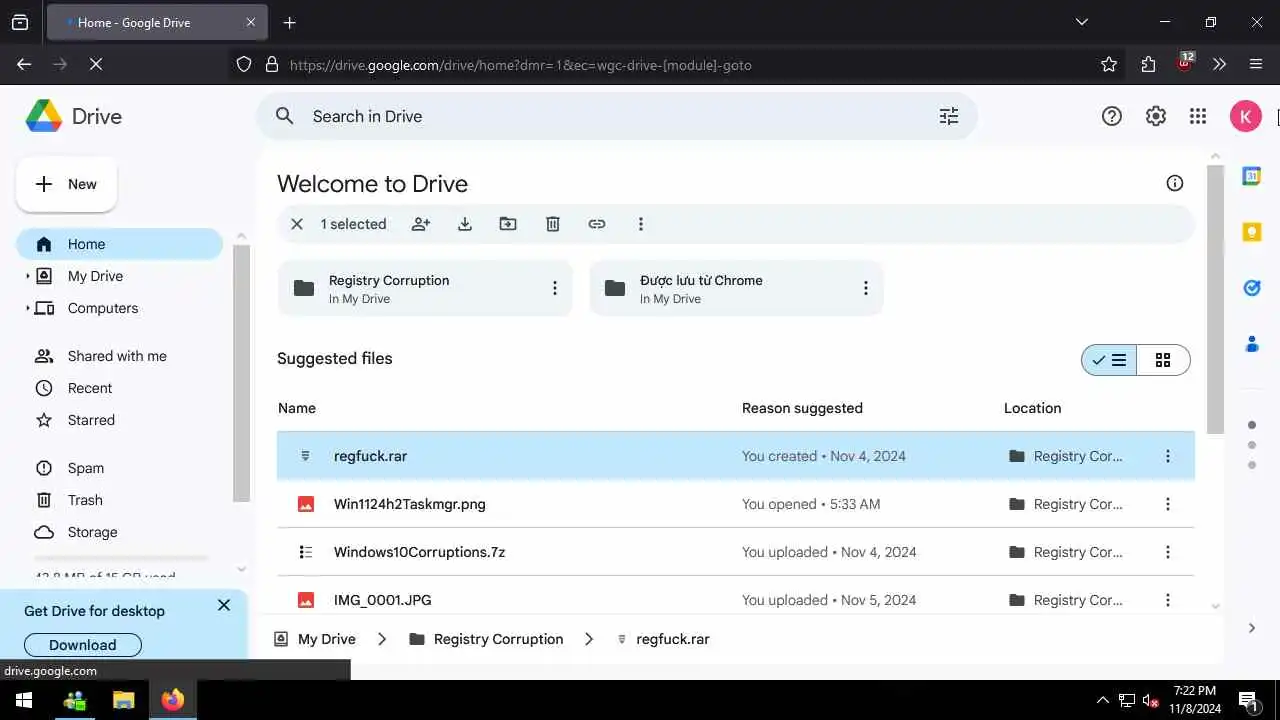Viewport: 1280px width, 720px height.
Task: Clear the 1 selected selection
Action: (297, 224)
